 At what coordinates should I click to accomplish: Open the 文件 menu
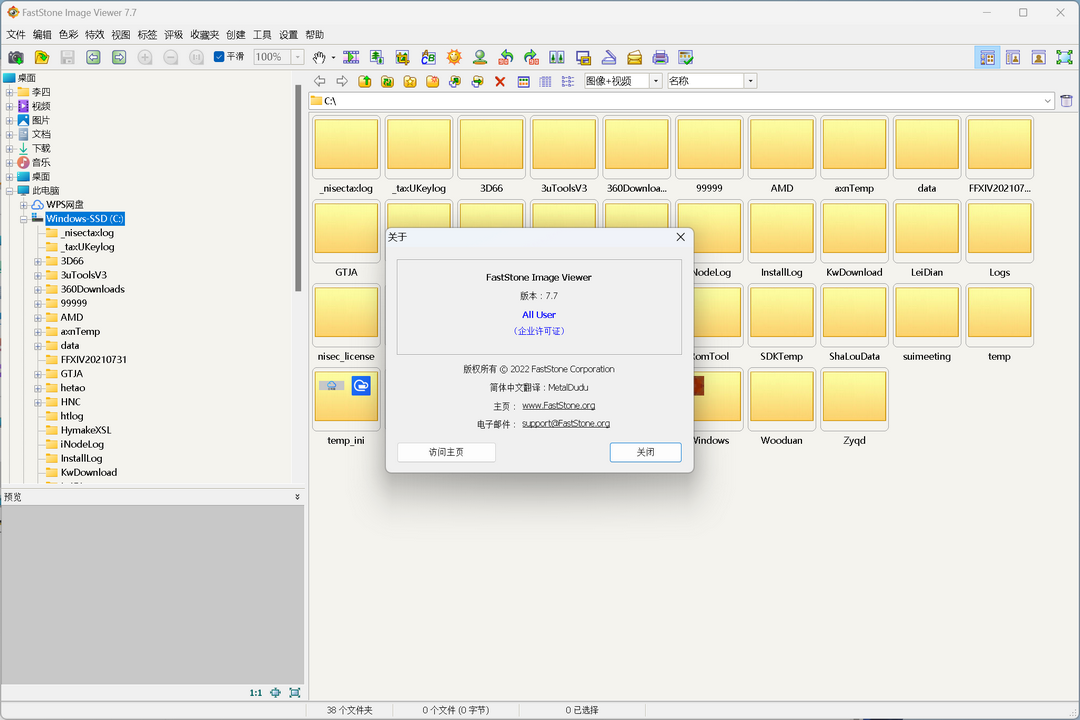(x=16, y=33)
